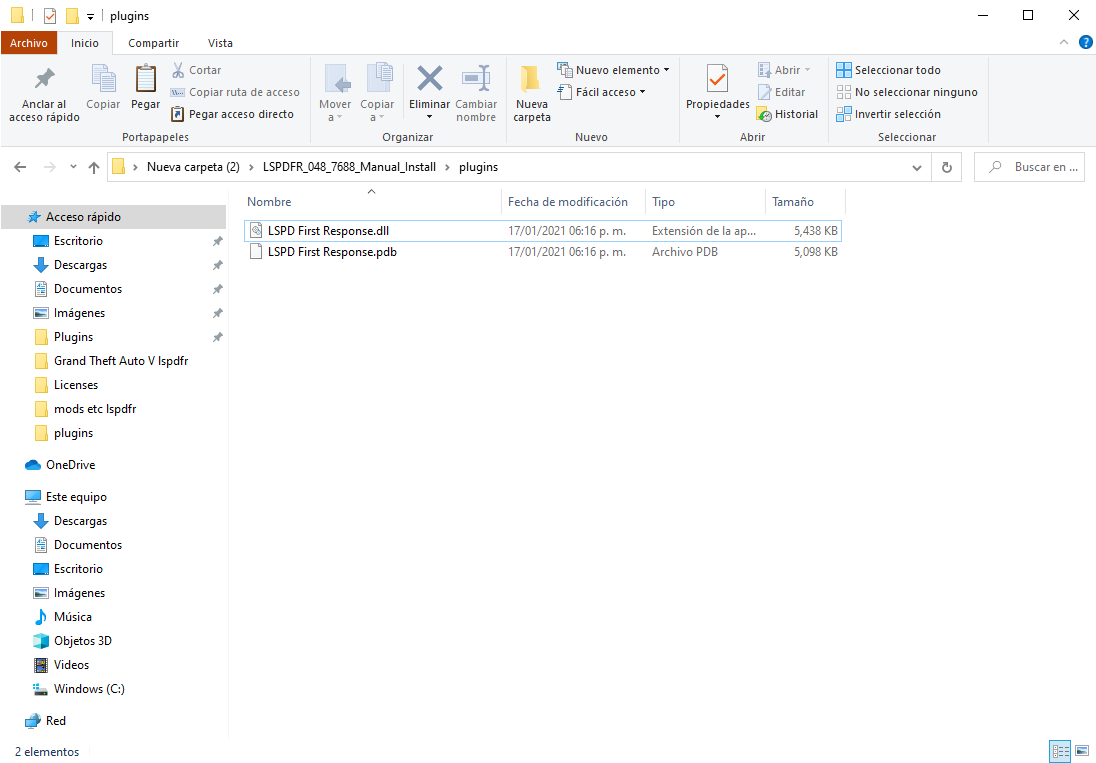Sort by the Tamaño column header
The width and height of the screenshot is (1096, 763).
click(x=805, y=202)
